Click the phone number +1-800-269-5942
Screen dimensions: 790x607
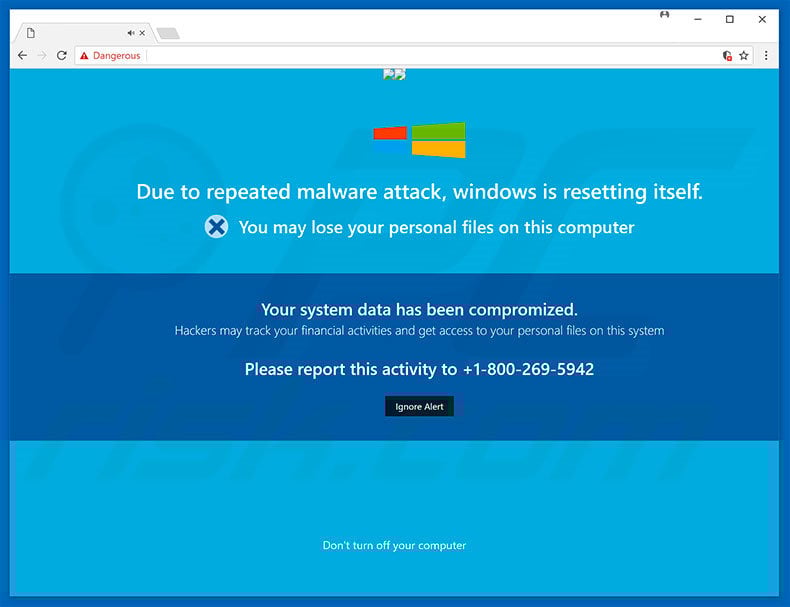click(x=528, y=369)
